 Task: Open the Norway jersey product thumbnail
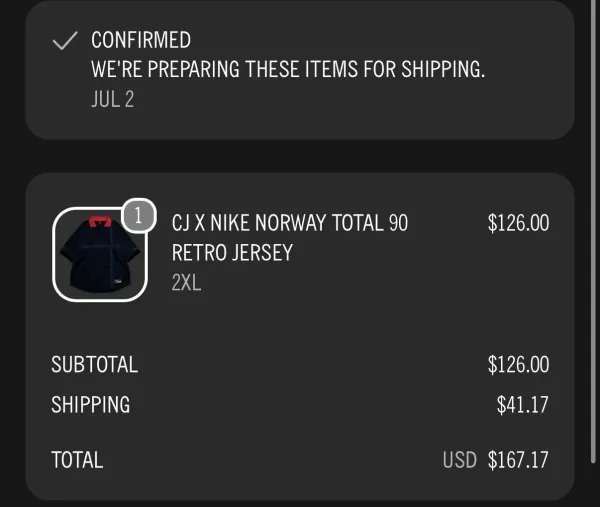100,254
